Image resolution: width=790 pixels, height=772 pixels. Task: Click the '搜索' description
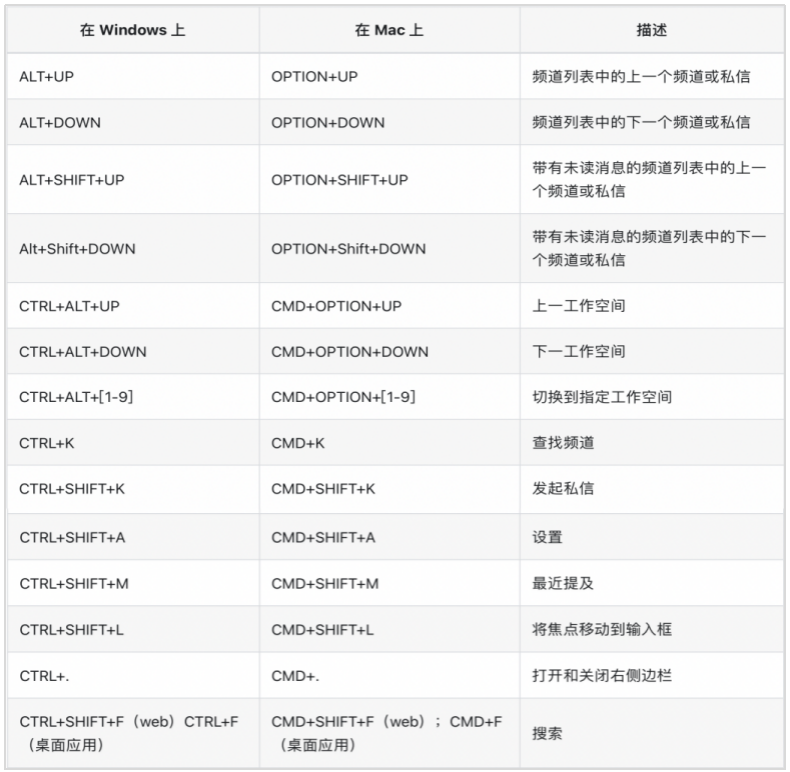652,733
